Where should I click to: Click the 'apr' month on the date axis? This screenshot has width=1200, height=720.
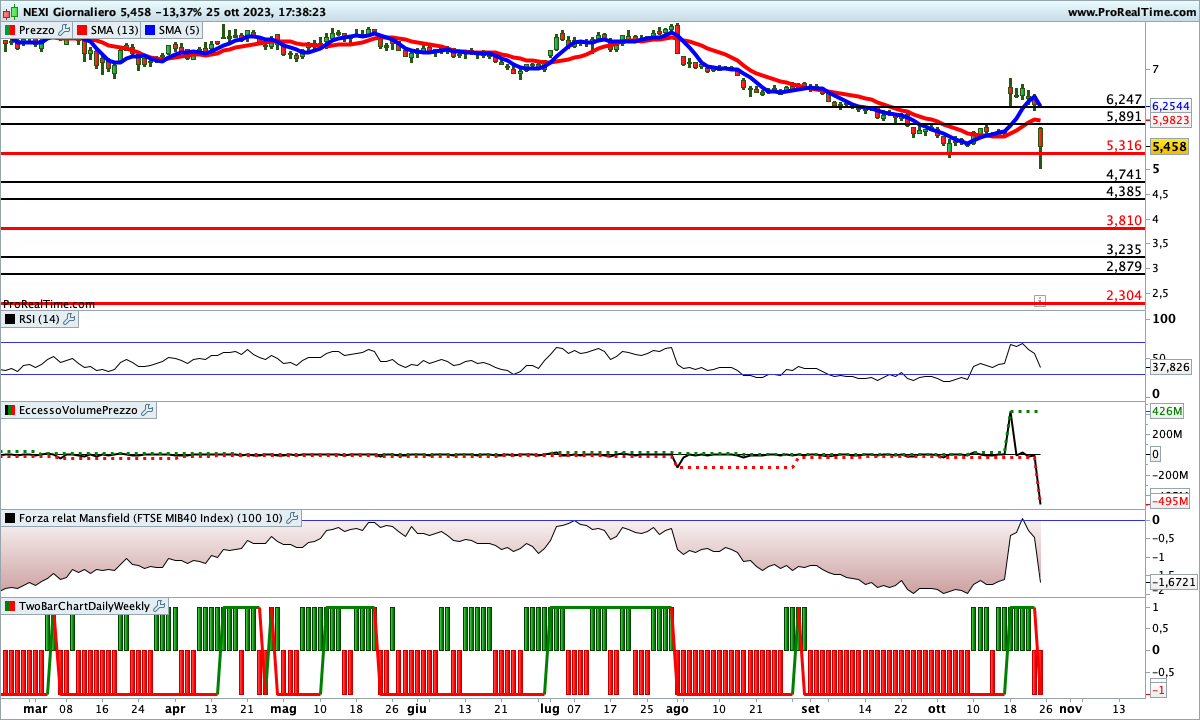point(177,708)
